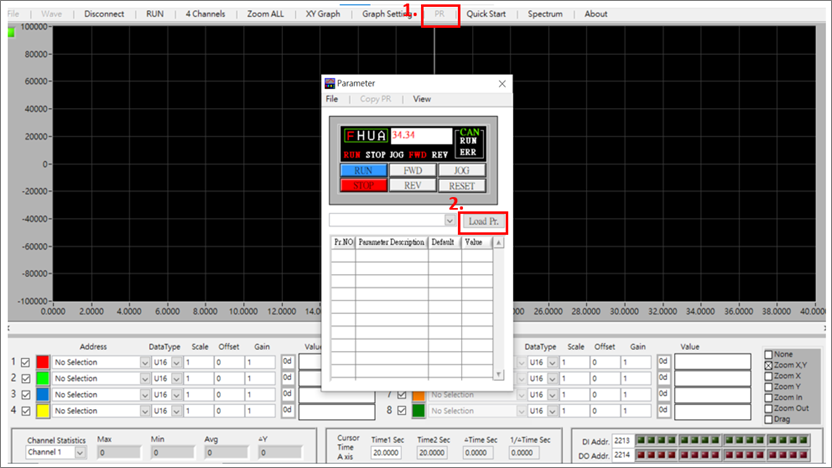Click the DI Addr. input field
This screenshot has width=832, height=468.
coord(622,440)
